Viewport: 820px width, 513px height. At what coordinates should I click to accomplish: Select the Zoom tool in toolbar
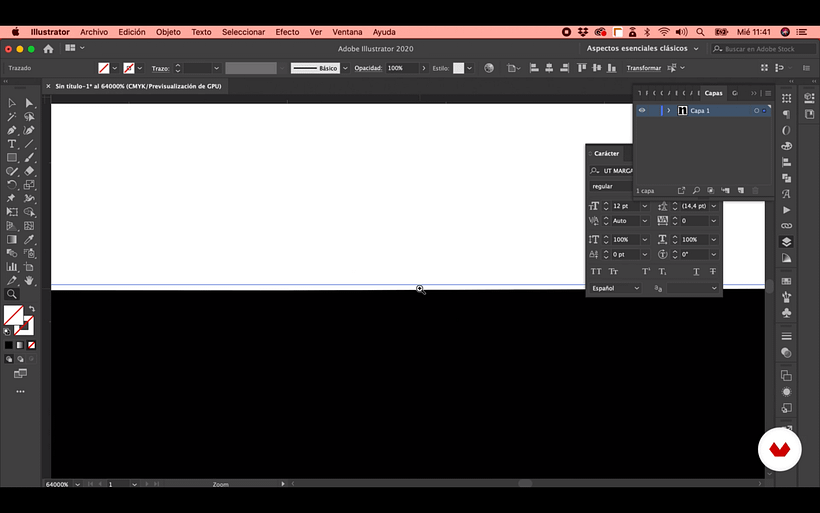[x=12, y=294]
